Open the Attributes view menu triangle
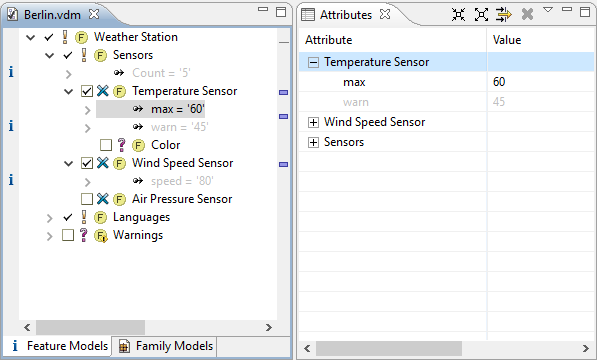Screen dimensions: 597x360 548,10
